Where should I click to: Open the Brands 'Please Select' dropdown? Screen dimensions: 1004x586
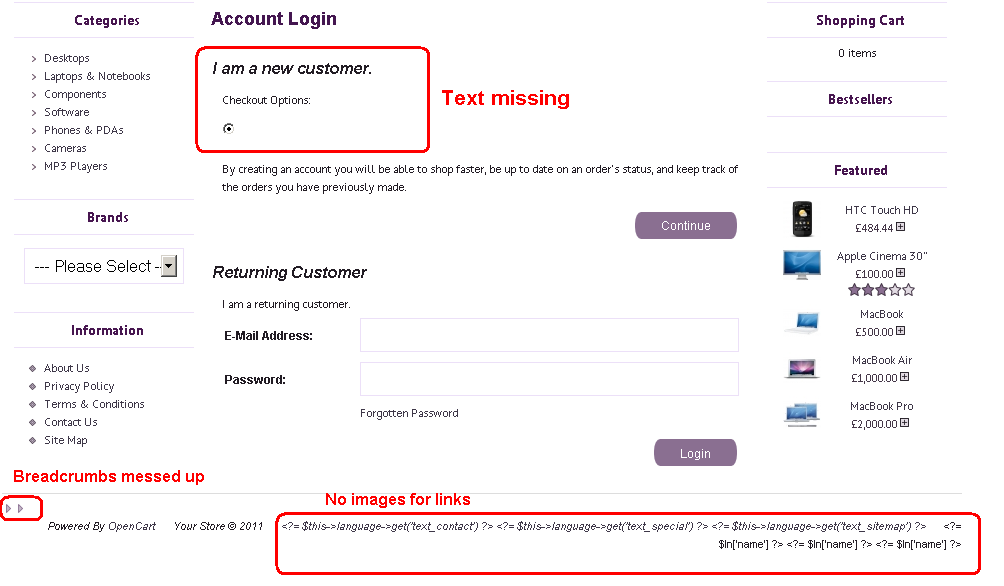[104, 266]
